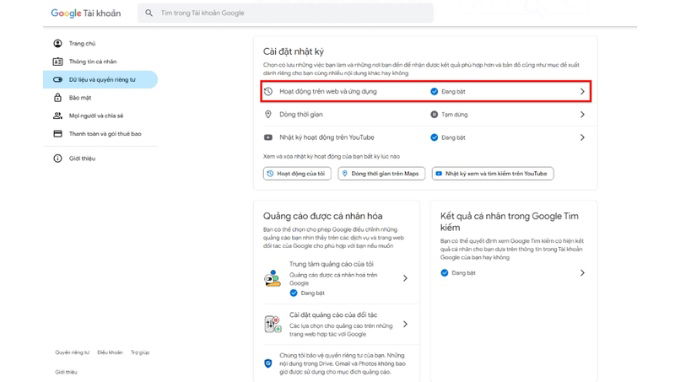Open Nhật ký hoạt động trên YouTube row

425,137
